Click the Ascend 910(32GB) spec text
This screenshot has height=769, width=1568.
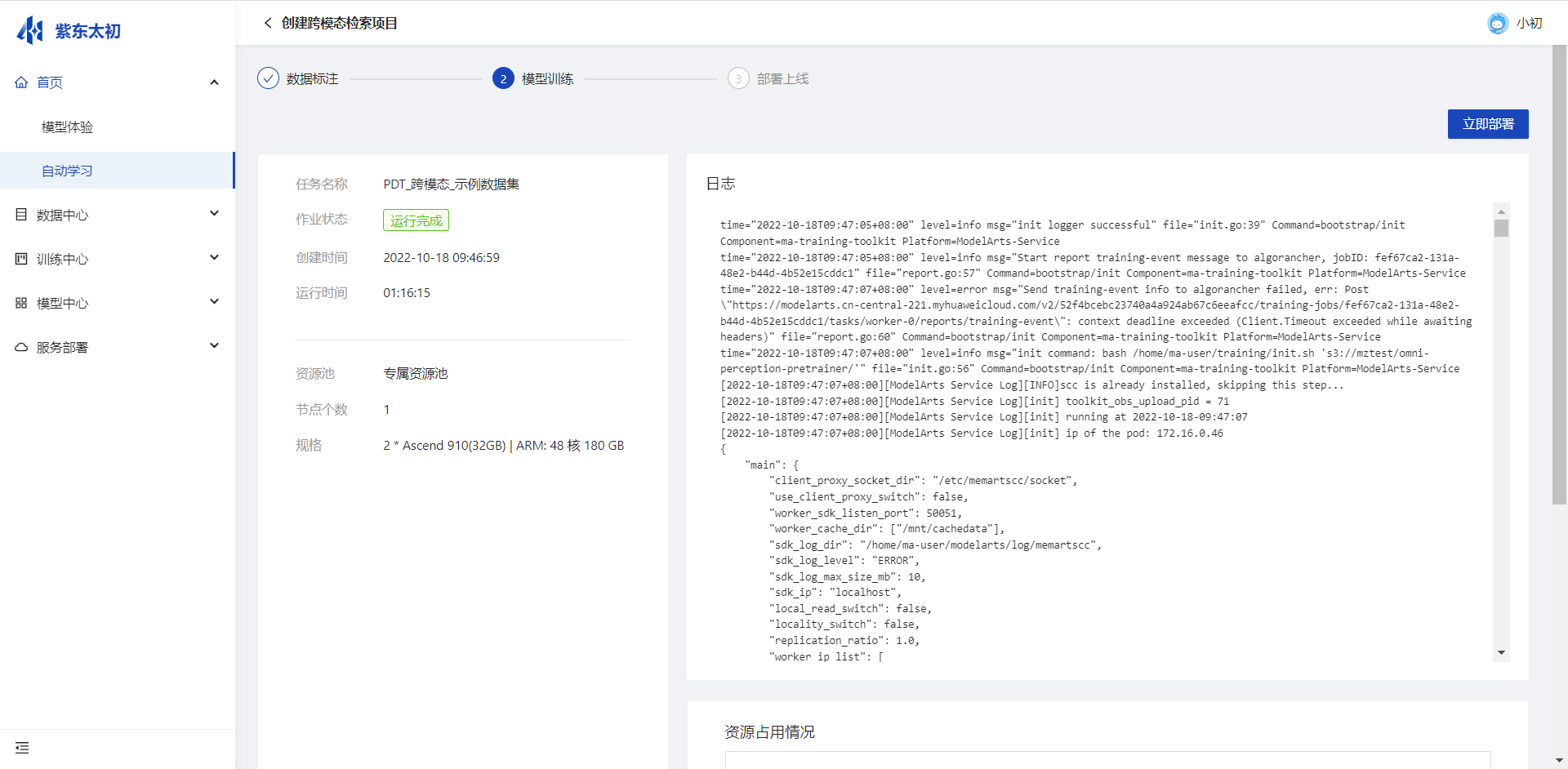[x=504, y=446]
